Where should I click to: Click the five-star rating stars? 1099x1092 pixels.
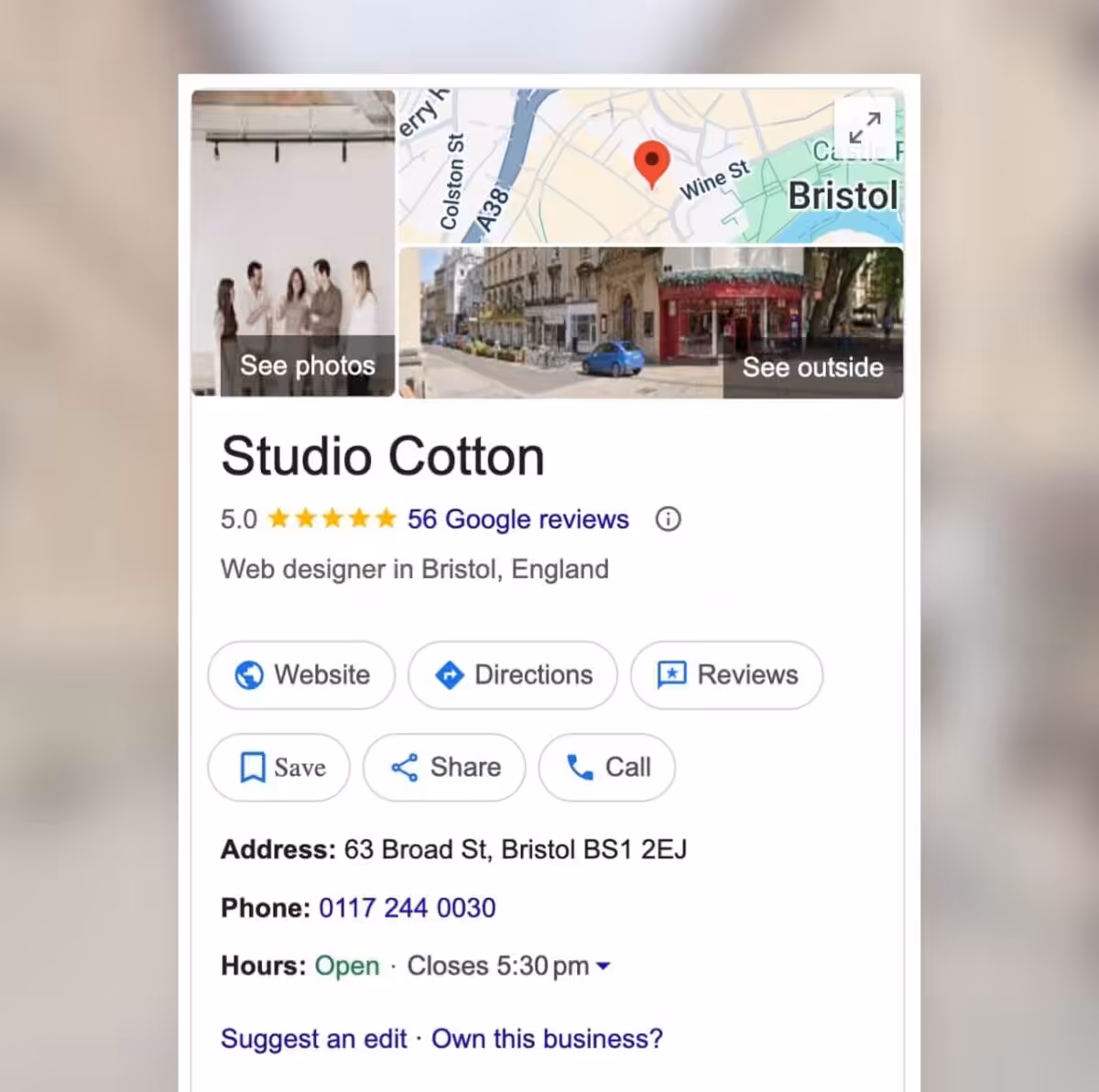[x=332, y=519]
